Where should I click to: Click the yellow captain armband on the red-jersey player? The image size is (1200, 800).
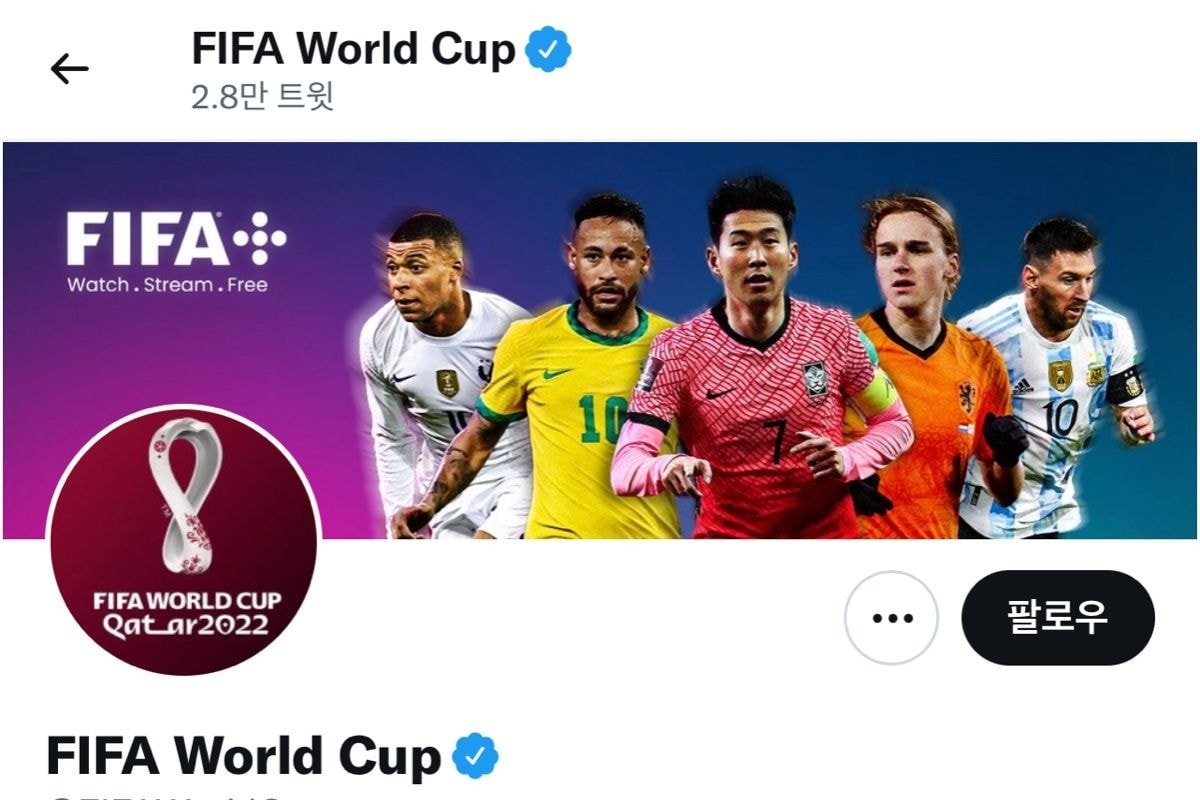point(876,393)
